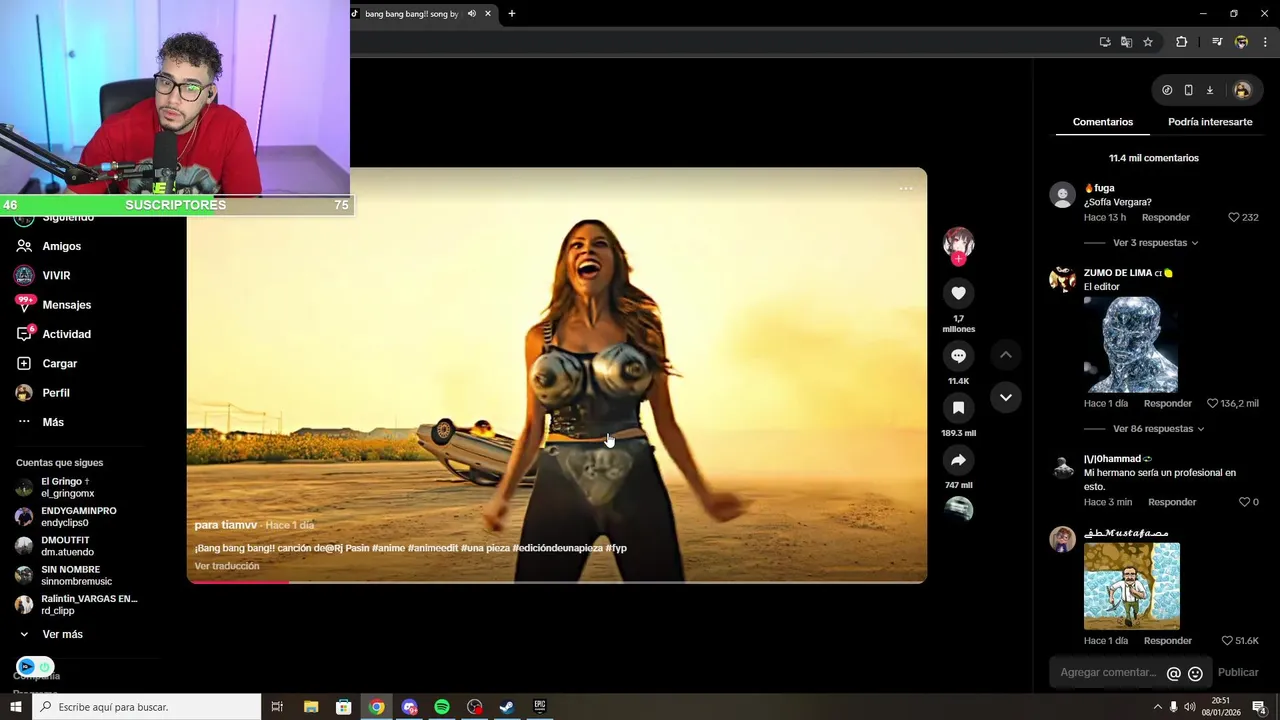This screenshot has width=1280, height=720.
Task: Open comments via the speech bubble icon
Action: pyautogui.click(x=958, y=356)
